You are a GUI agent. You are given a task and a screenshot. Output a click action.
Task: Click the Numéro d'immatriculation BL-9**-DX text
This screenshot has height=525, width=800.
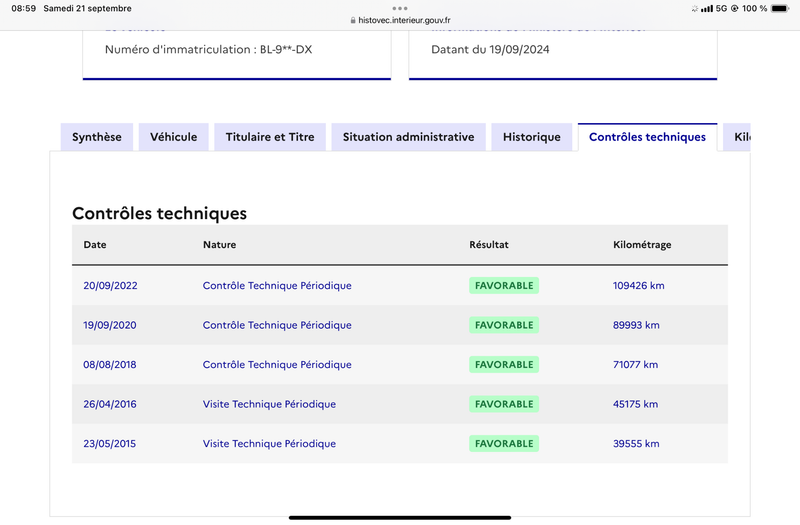(209, 49)
